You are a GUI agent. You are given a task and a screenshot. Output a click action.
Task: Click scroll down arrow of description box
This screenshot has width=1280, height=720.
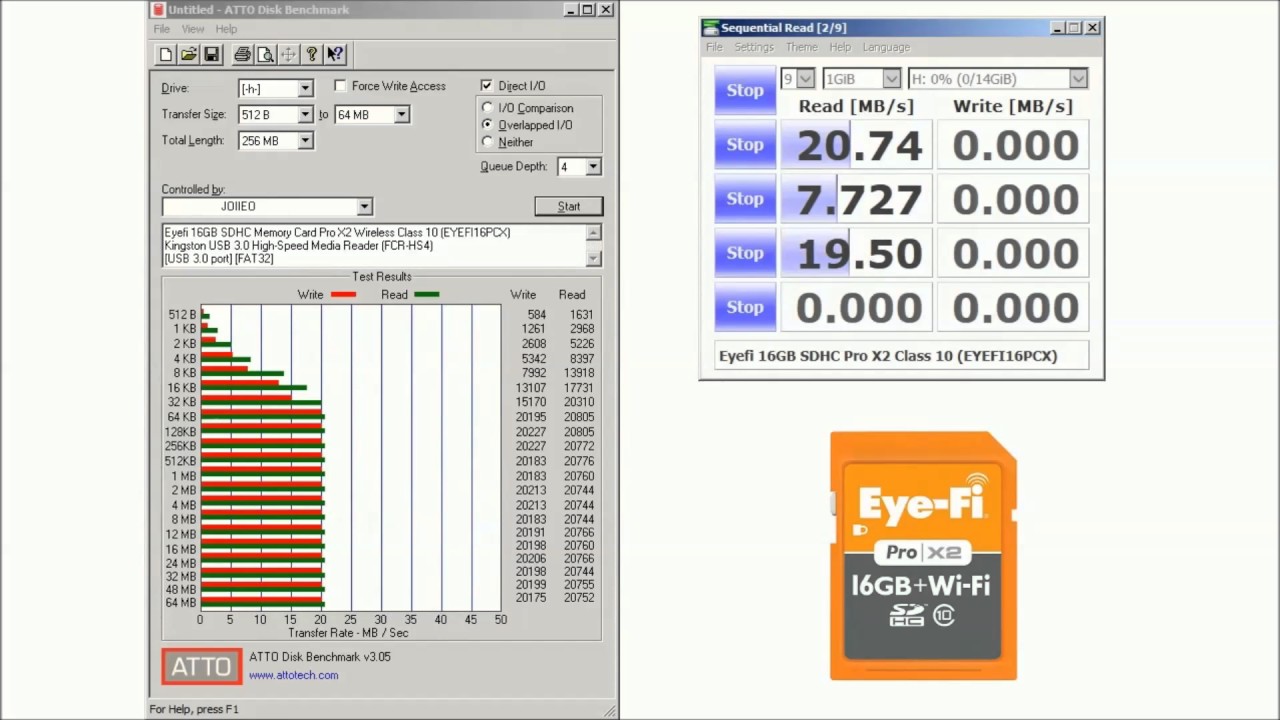pos(594,258)
